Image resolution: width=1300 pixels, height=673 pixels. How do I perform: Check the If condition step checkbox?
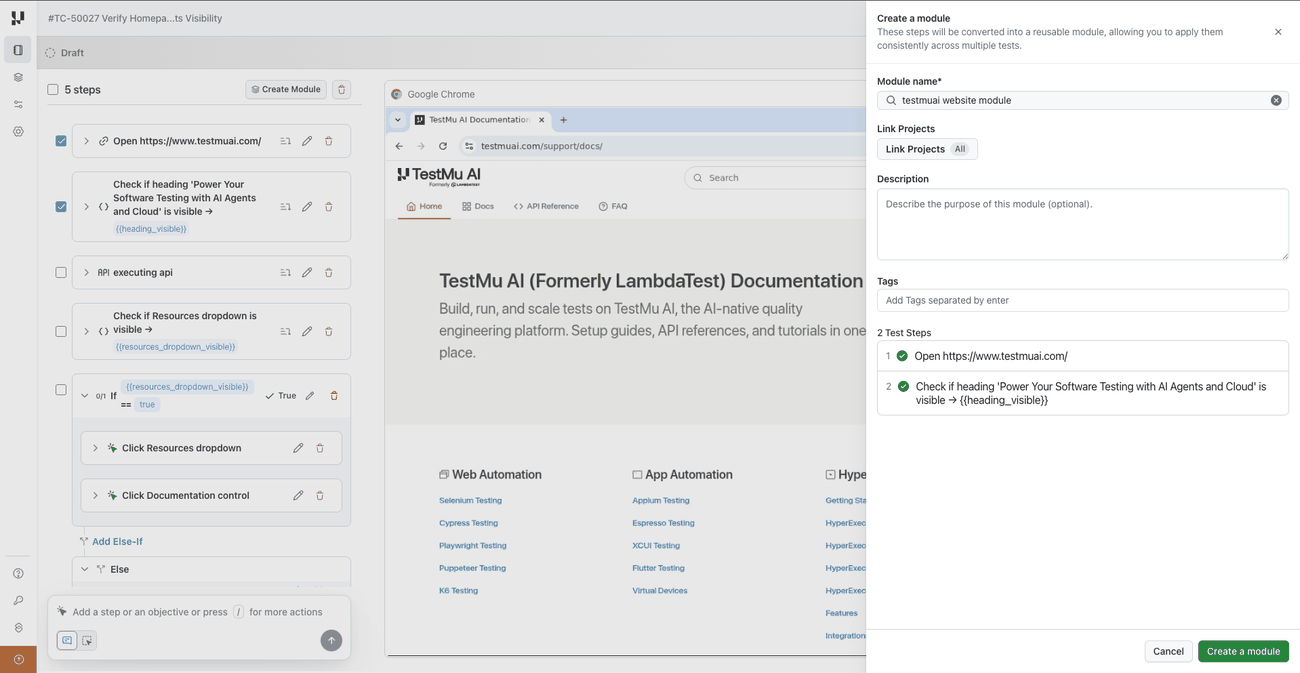[61, 390]
